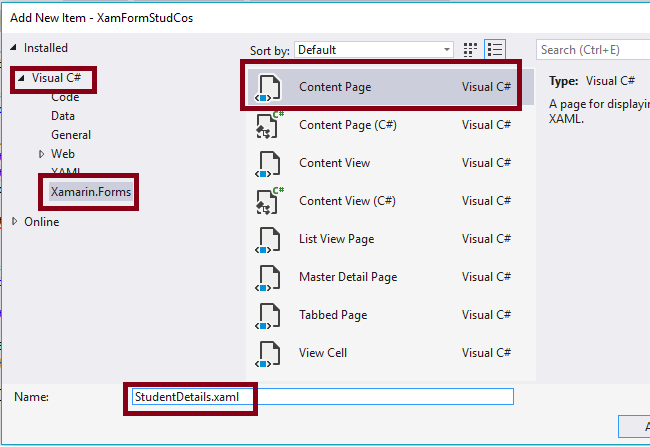Select the General category
This screenshot has width=650, height=447.
coord(71,135)
